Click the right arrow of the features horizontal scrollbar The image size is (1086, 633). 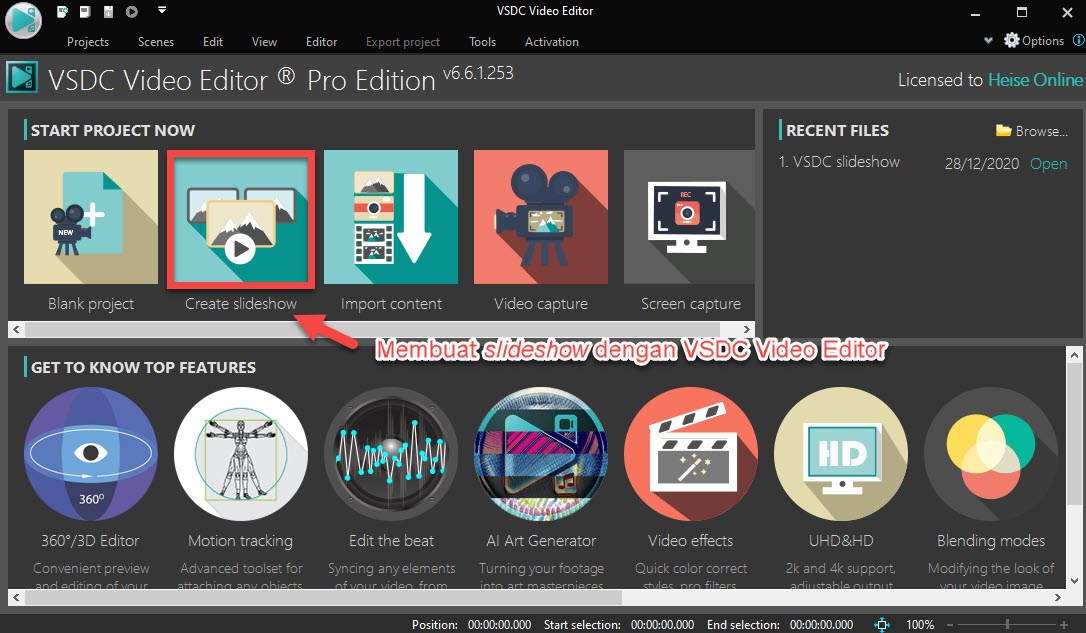click(x=1057, y=597)
